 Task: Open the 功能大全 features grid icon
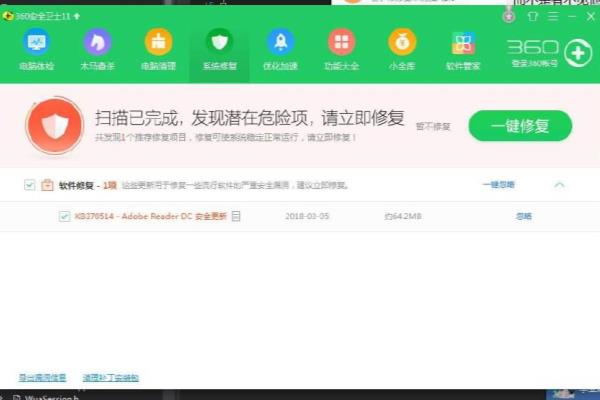pos(342,42)
